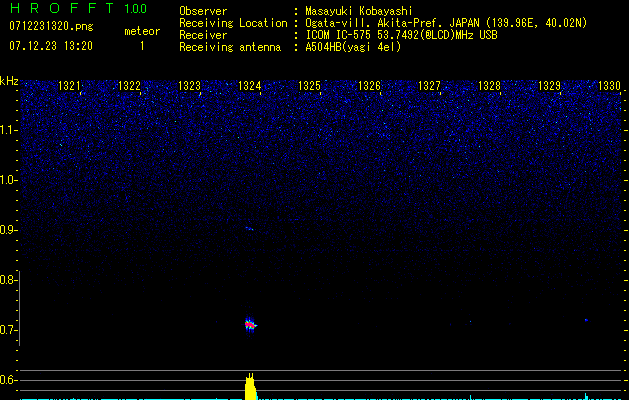Click the 1330 time marker
This screenshot has height=400, width=629.
pos(609,87)
